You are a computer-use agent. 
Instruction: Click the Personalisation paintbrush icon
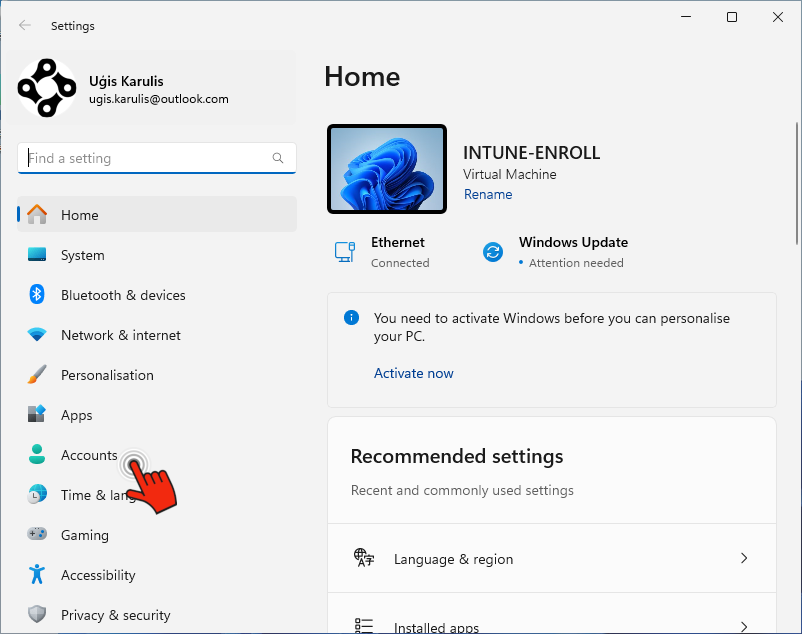click(34, 375)
